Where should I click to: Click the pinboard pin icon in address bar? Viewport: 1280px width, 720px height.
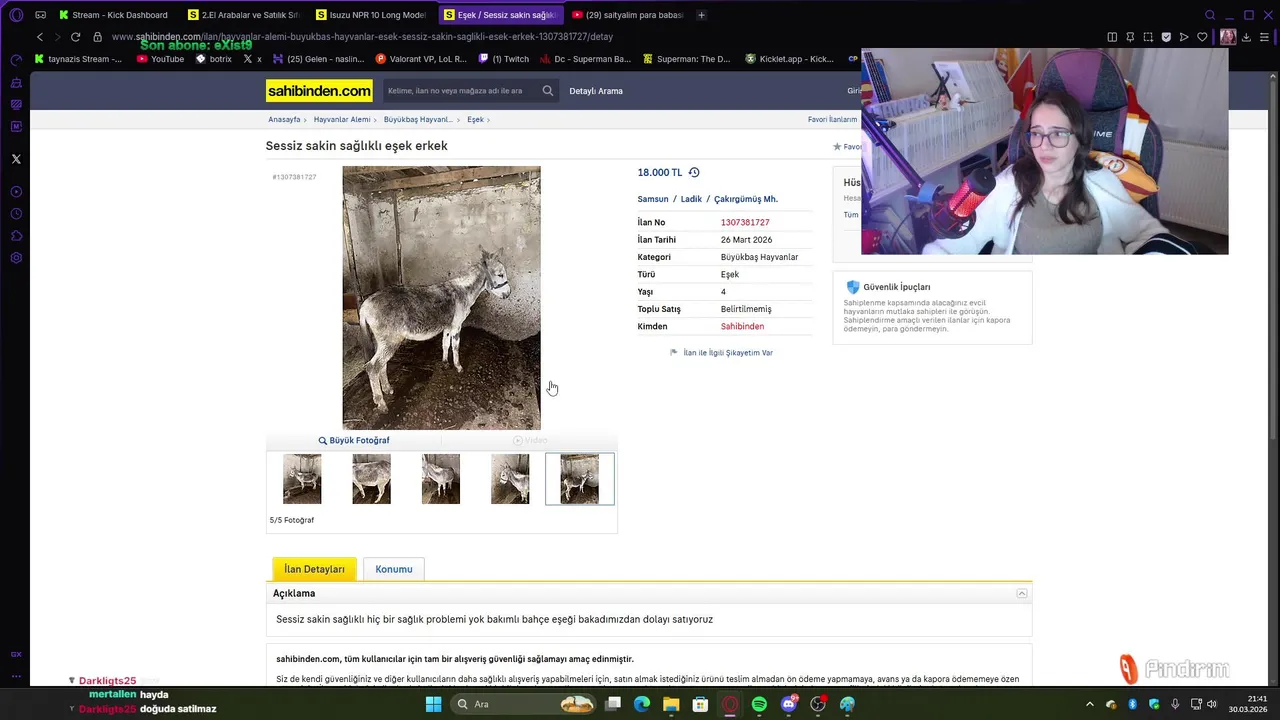pyautogui.click(x=1130, y=37)
